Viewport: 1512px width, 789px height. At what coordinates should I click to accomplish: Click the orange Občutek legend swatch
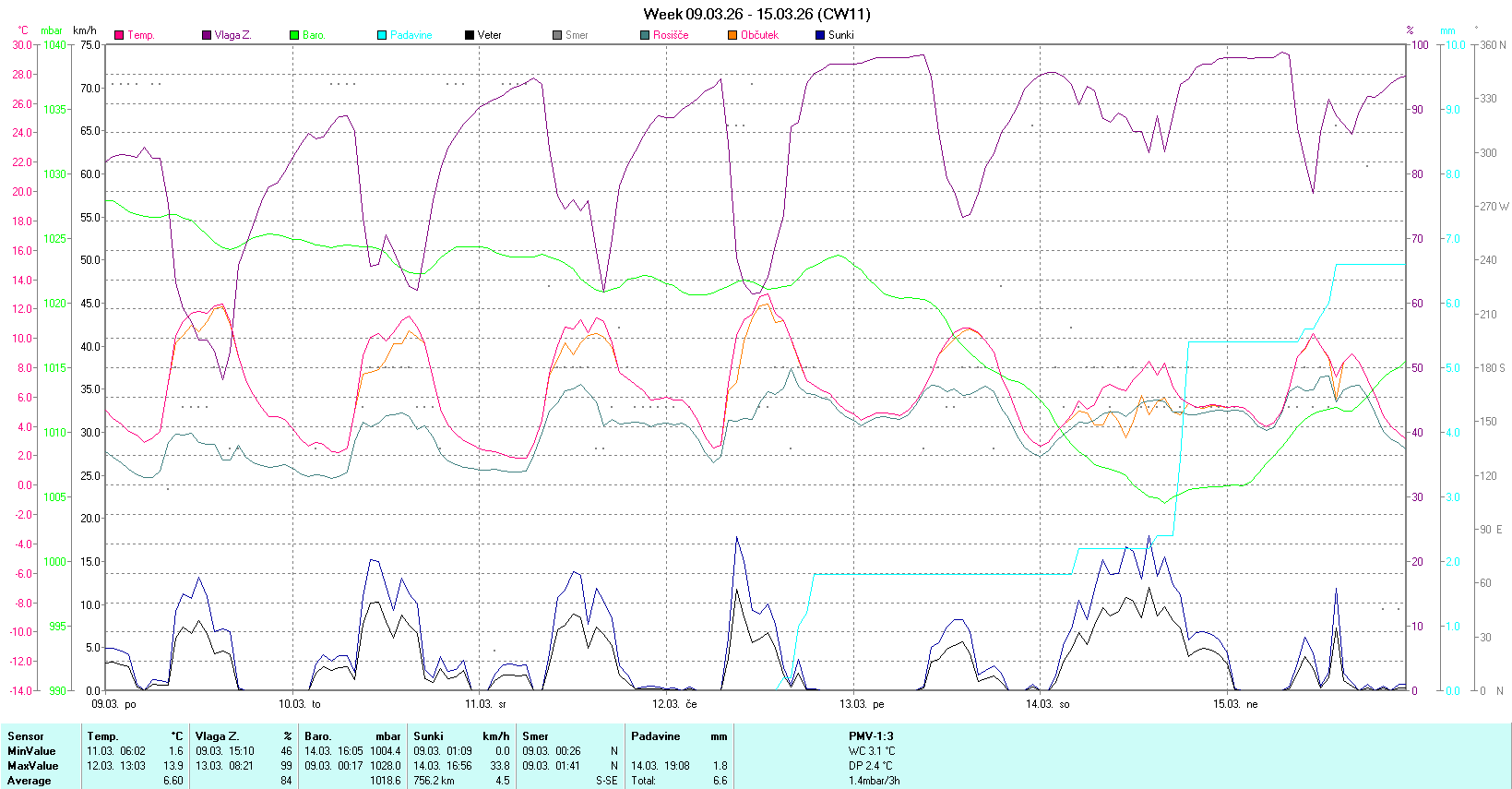pyautogui.click(x=732, y=35)
